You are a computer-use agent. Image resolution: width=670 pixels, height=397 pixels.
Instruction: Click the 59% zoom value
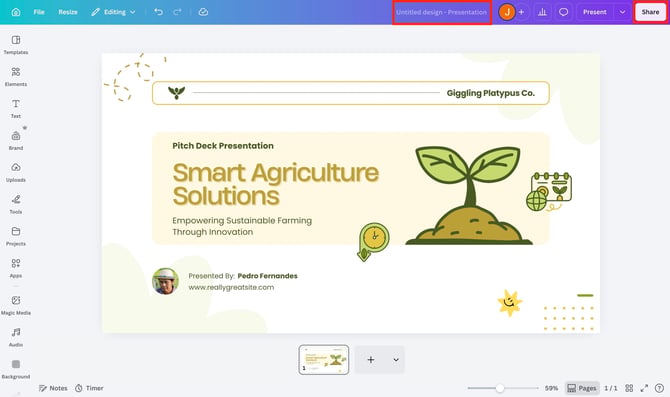pos(551,388)
